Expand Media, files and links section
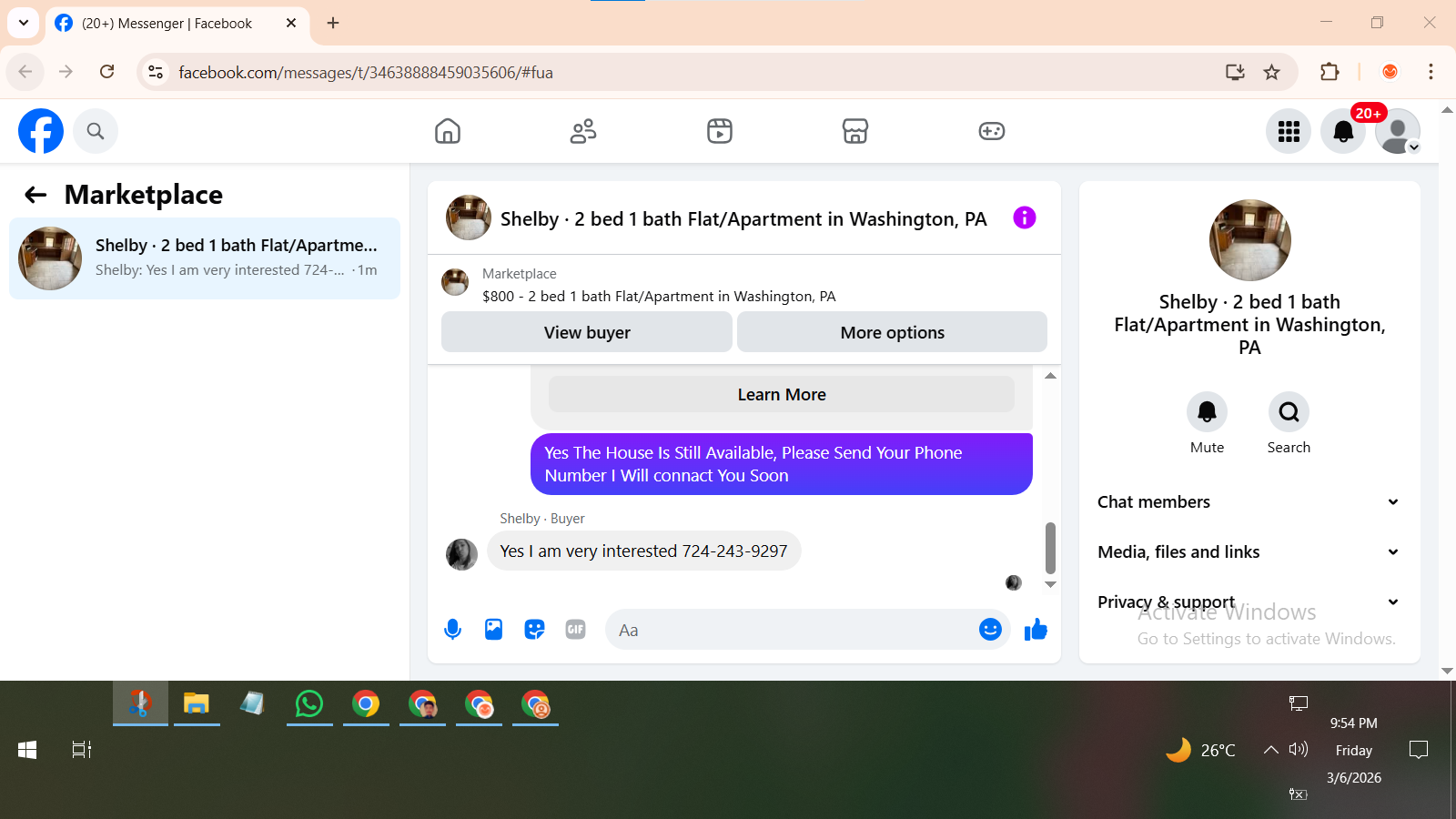1456x819 pixels. click(1249, 552)
